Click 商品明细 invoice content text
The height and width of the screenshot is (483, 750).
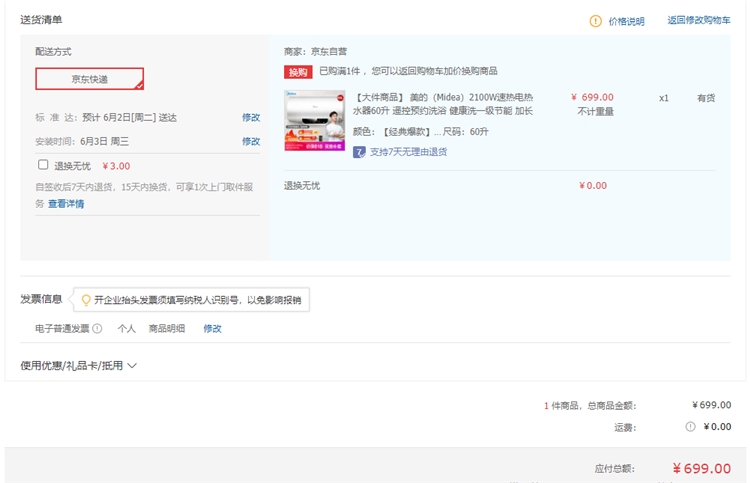point(166,329)
